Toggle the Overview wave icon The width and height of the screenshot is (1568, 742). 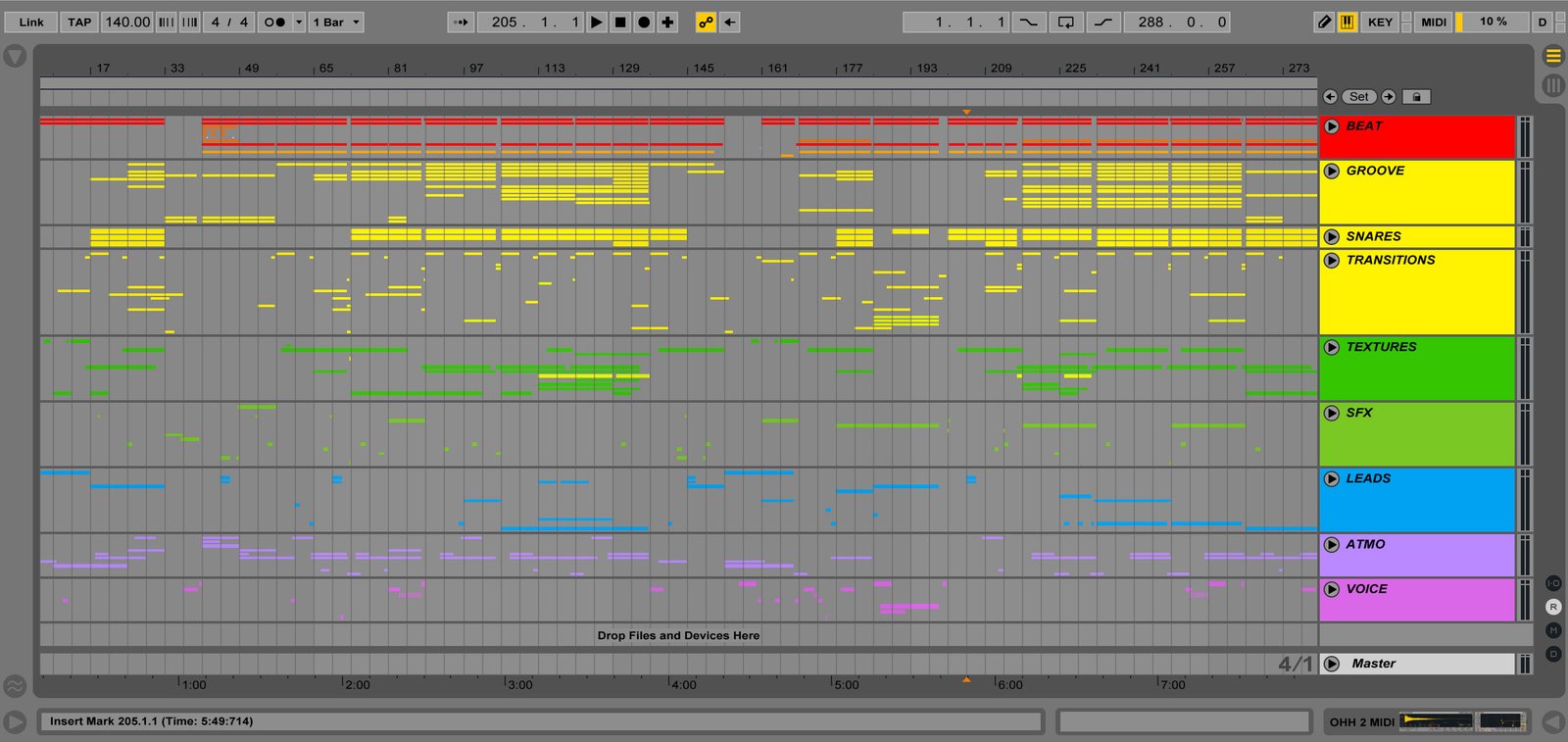pyautogui.click(x=15, y=685)
